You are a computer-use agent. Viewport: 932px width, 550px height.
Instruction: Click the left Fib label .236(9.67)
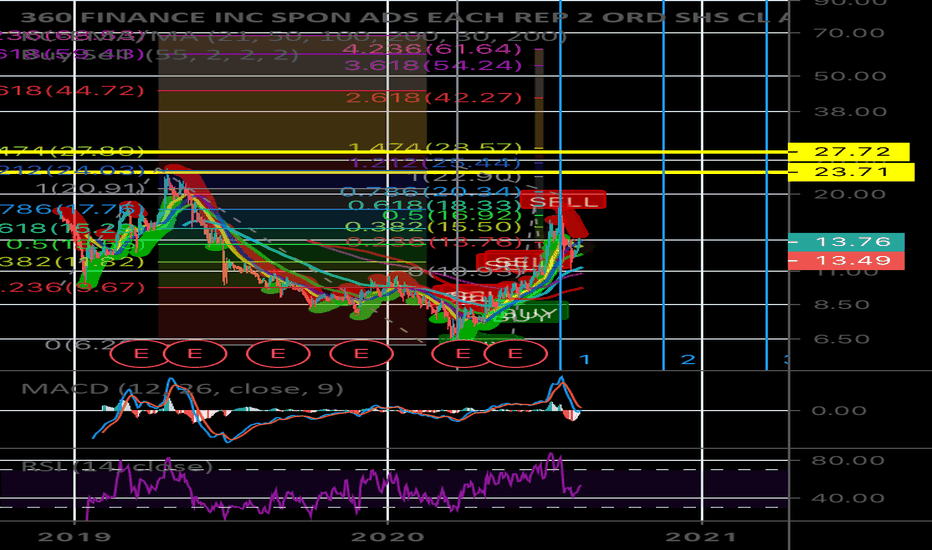point(72,287)
